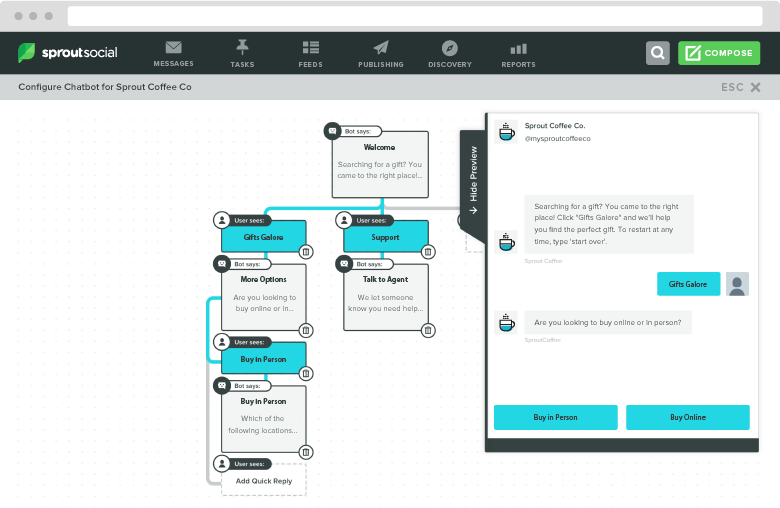Click the user icon on Gifts Galore node
Viewport: 780px width, 508px height.
[222, 220]
